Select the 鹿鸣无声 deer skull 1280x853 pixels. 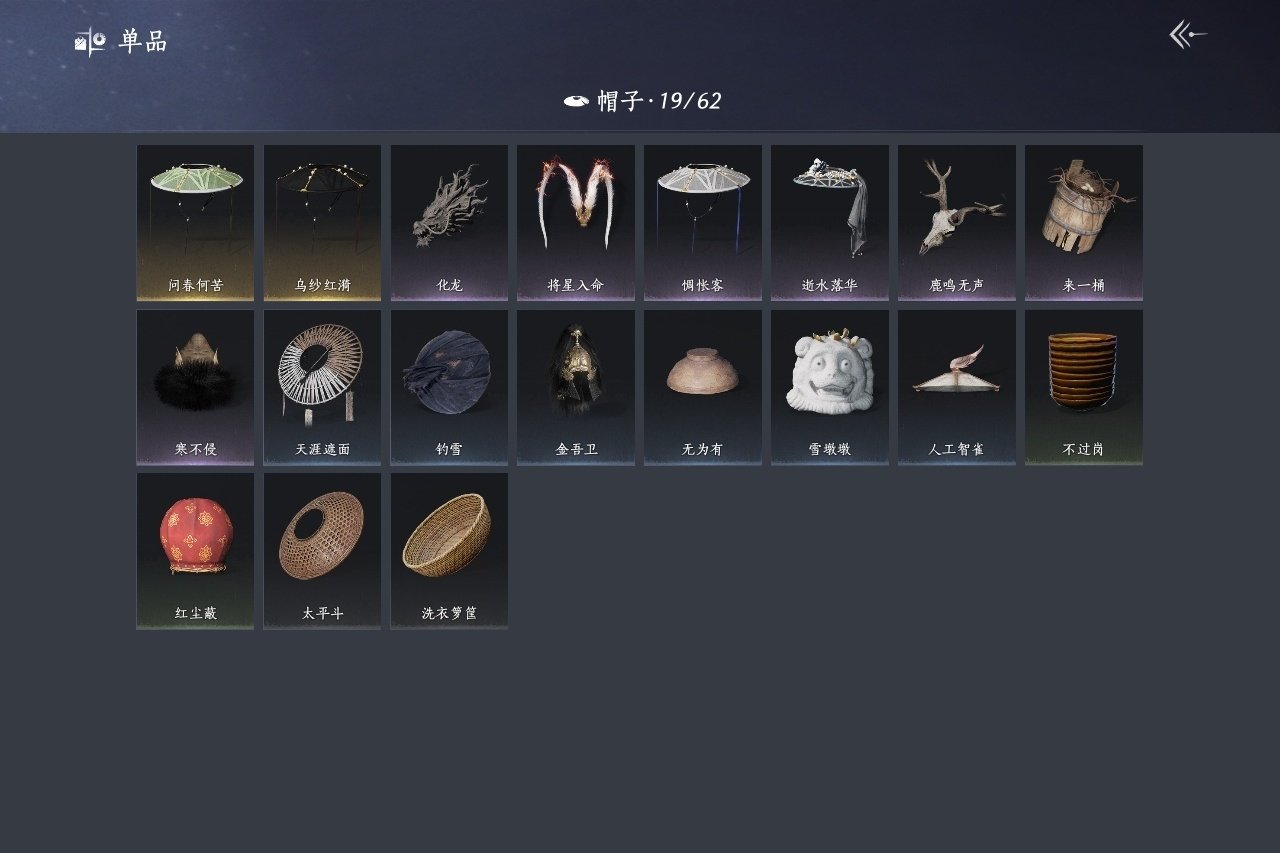[957, 223]
